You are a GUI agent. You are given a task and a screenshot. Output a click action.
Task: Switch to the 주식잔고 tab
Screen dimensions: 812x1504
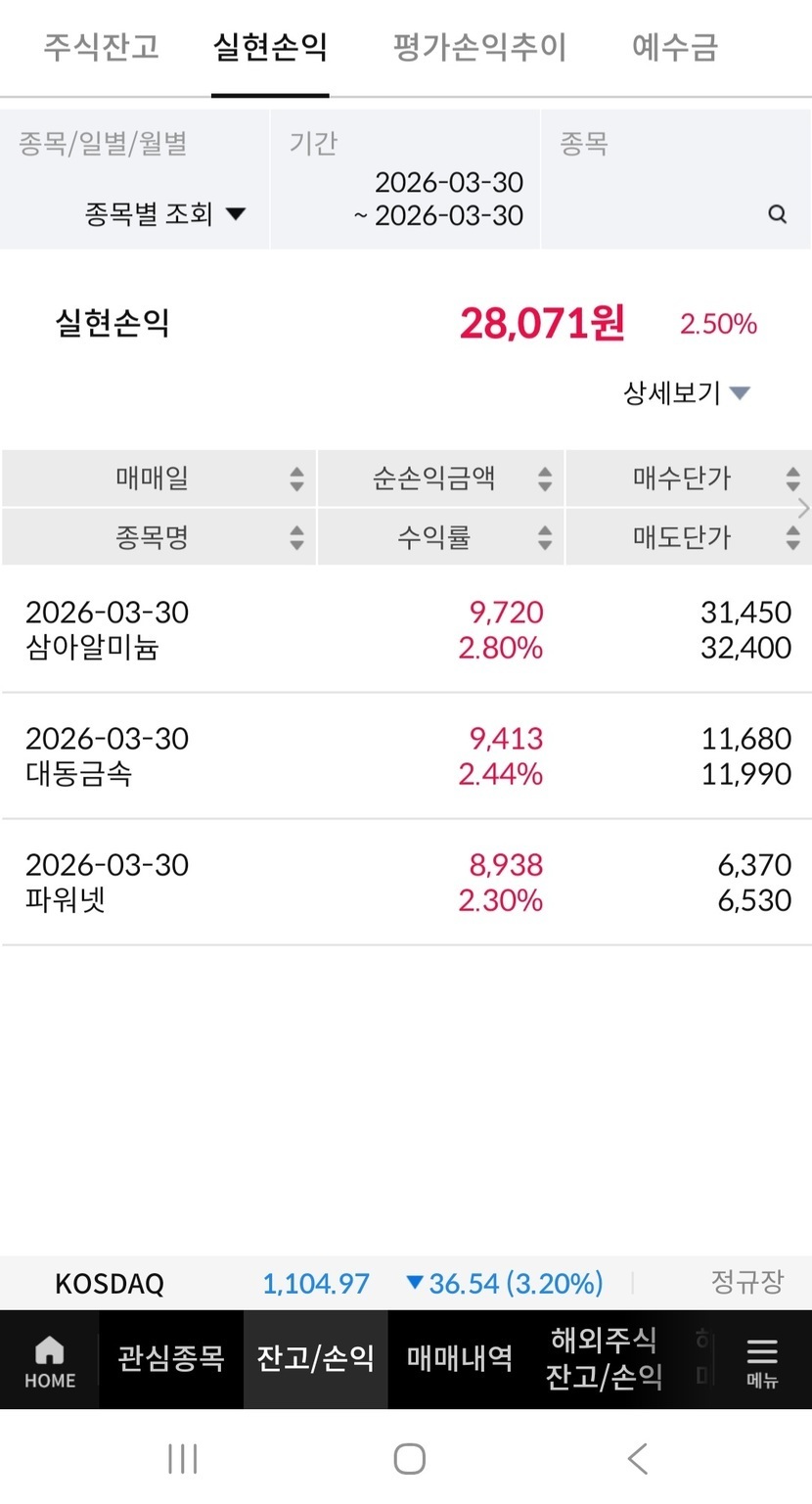101,47
